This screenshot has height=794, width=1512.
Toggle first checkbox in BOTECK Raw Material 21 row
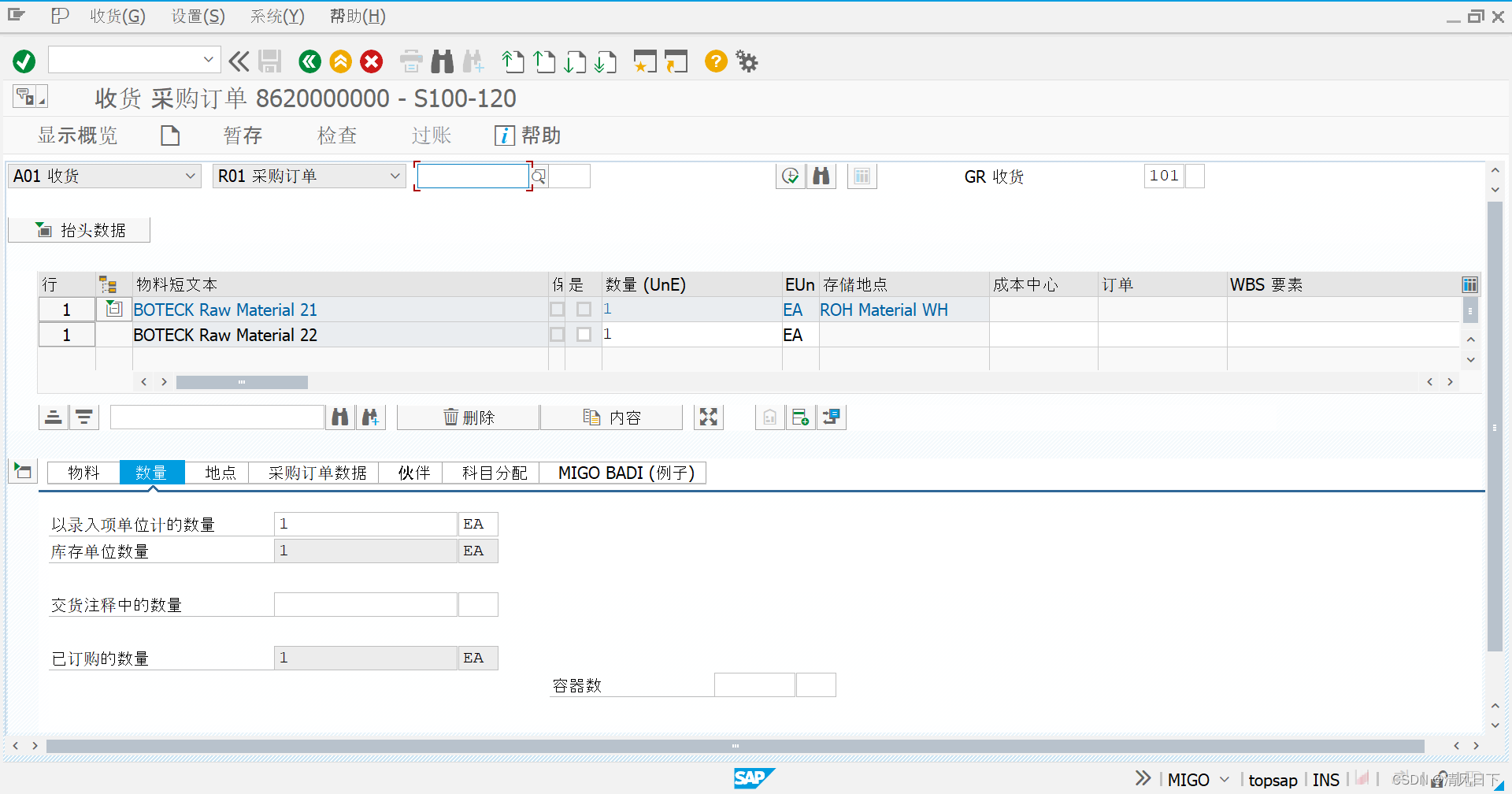pyautogui.click(x=558, y=310)
